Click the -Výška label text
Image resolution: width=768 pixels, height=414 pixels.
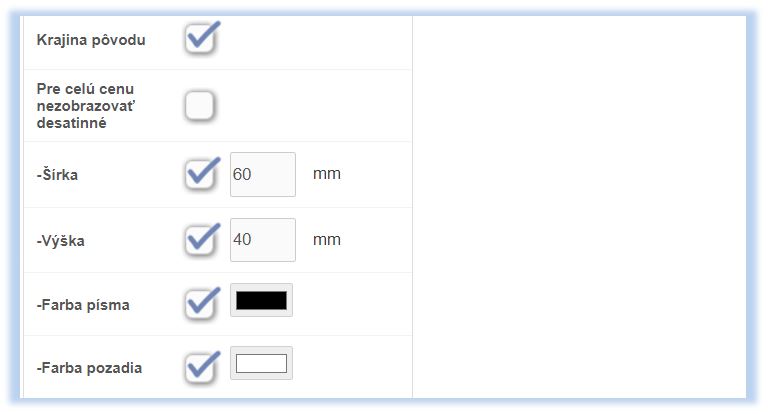tap(60, 241)
